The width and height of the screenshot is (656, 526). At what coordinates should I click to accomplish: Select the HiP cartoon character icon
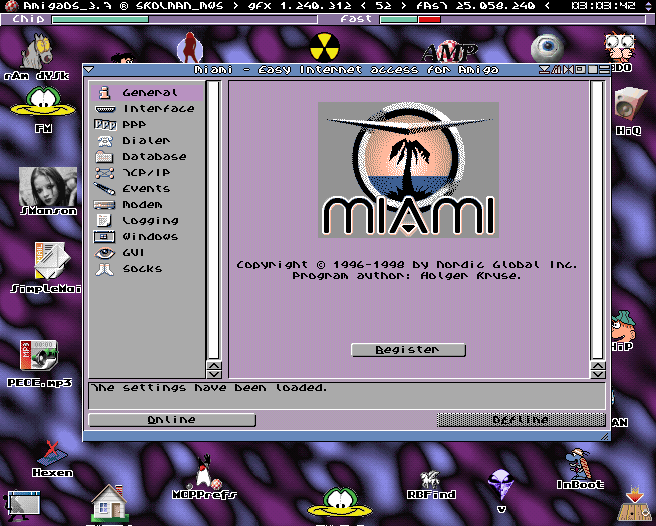623,331
